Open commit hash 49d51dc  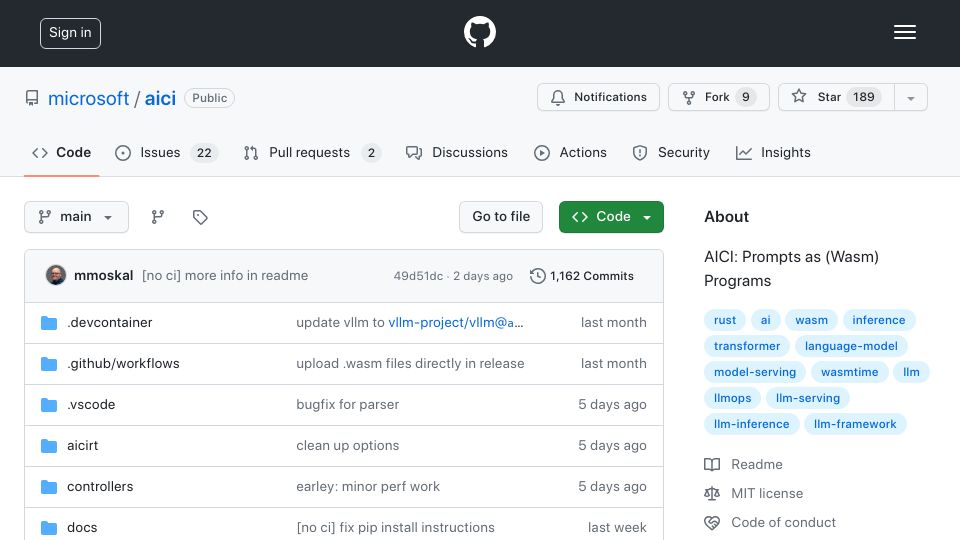[x=418, y=276]
